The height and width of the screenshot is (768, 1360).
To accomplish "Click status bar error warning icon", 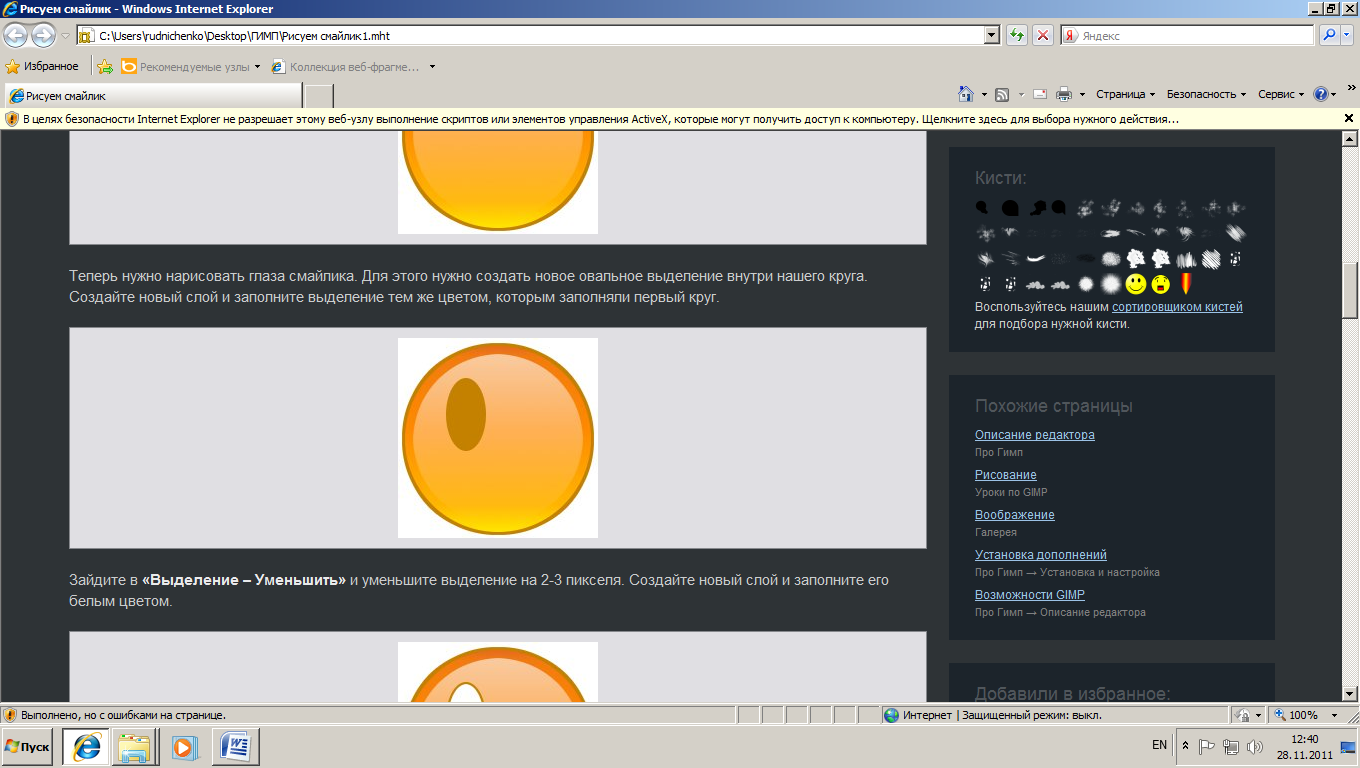I will pyautogui.click(x=10, y=715).
